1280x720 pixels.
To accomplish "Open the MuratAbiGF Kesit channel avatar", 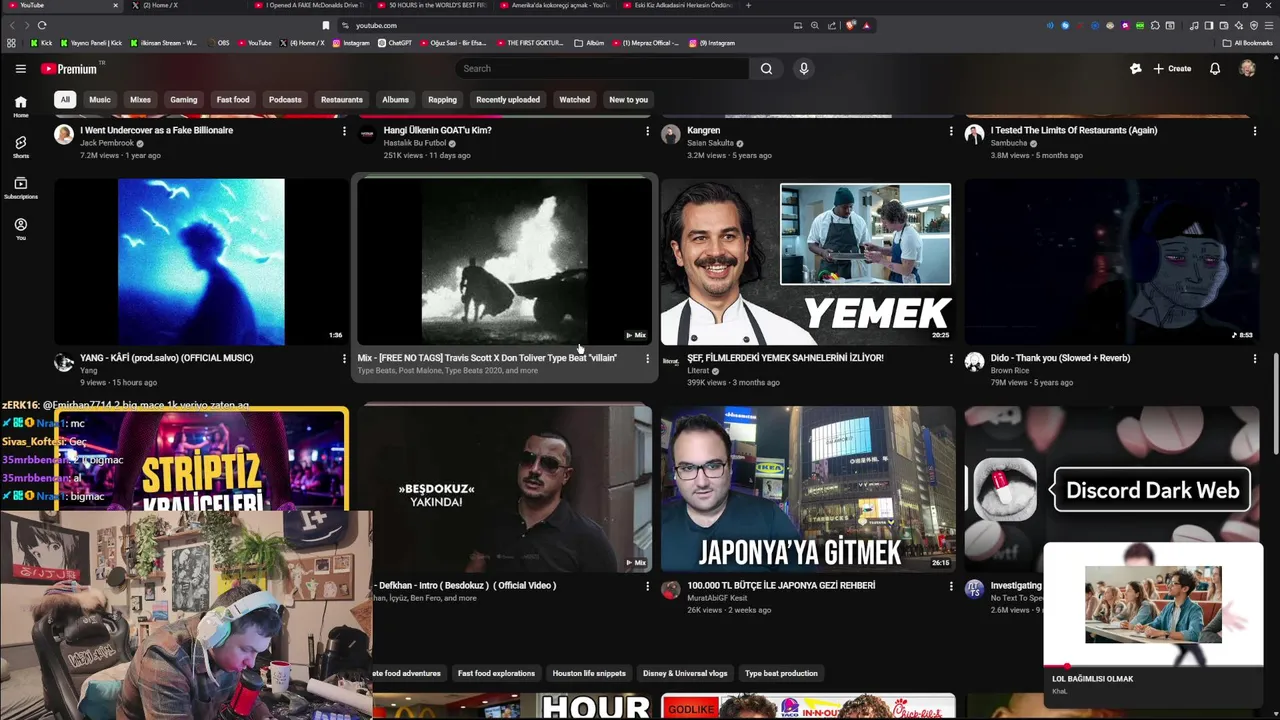I will coord(670,590).
